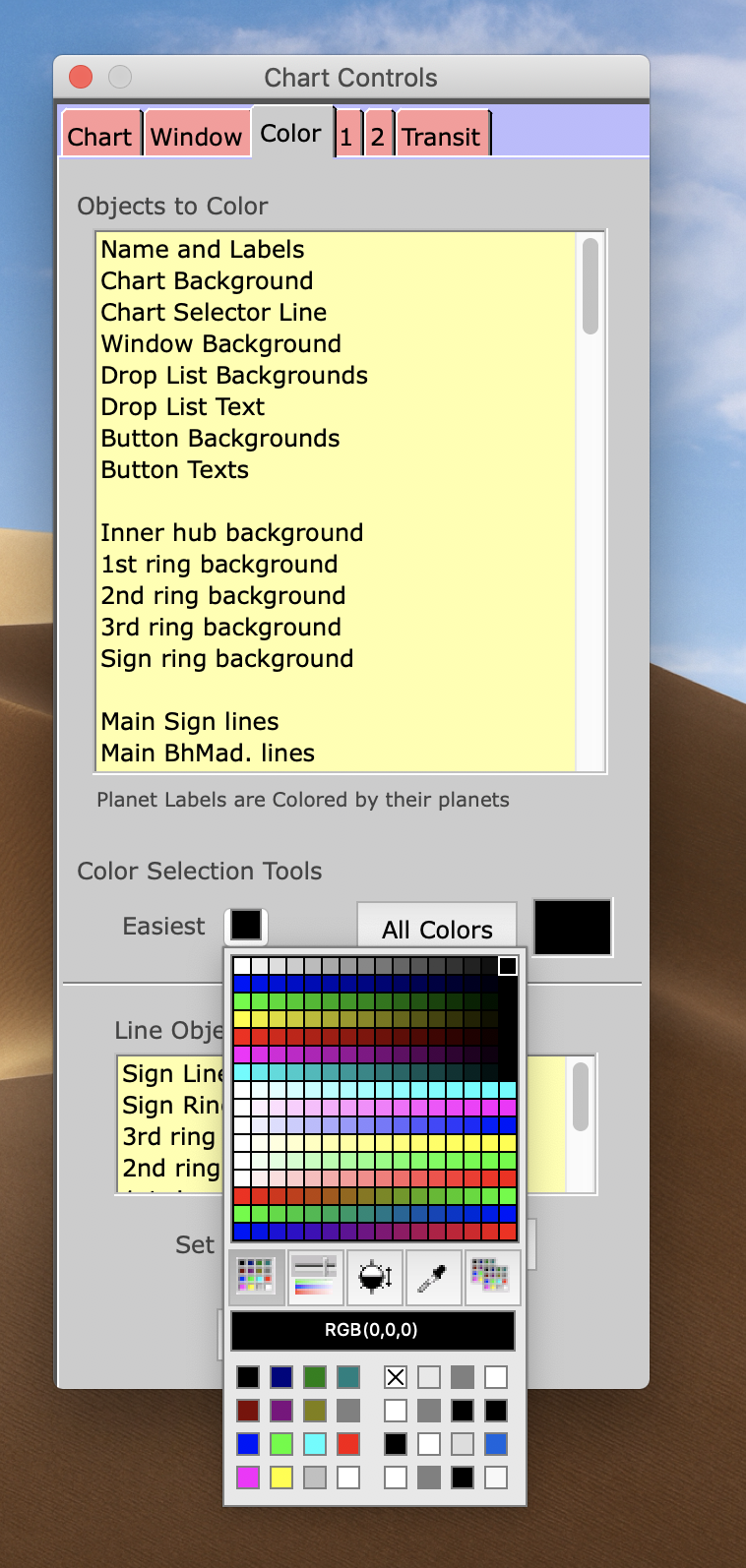Pick the yellow swatch in preset colors
Viewport: 746px width, 1568px height.
(x=281, y=1478)
